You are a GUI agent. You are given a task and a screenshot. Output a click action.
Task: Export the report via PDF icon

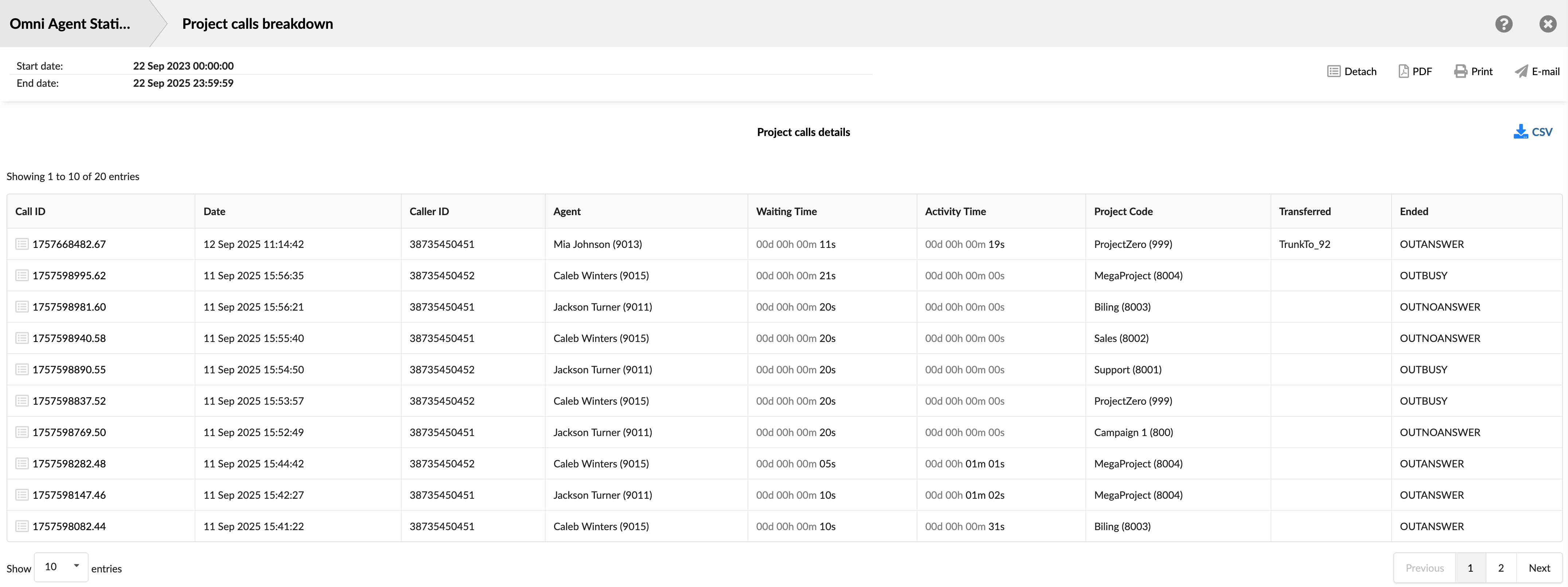point(1403,71)
